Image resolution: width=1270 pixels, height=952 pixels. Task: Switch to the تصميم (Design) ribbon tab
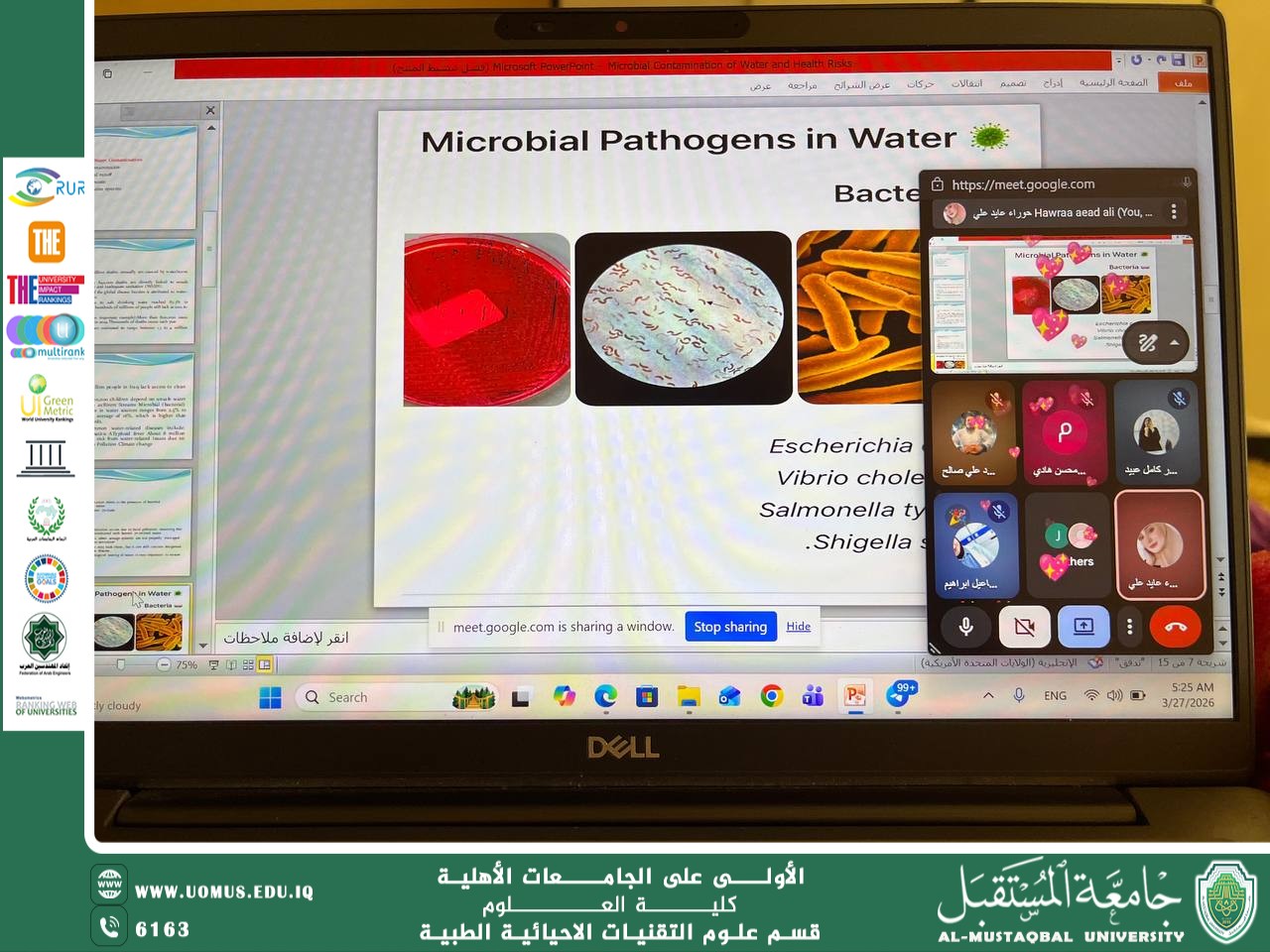point(1014,83)
